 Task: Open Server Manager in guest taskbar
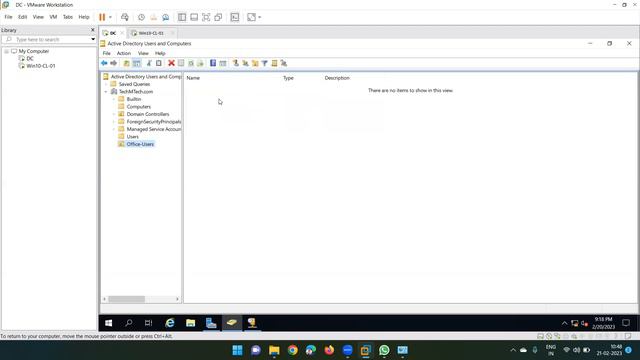click(x=211, y=323)
